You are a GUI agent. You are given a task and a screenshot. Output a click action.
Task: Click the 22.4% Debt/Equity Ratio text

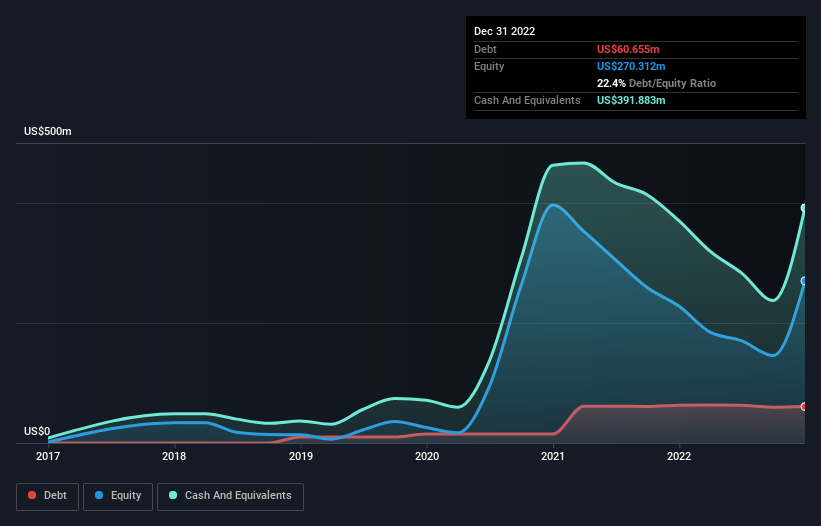pos(656,83)
